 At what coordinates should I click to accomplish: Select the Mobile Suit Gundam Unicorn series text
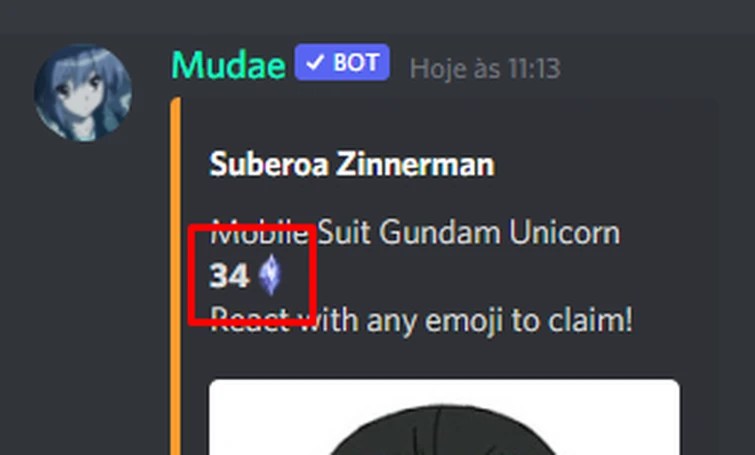pos(415,233)
